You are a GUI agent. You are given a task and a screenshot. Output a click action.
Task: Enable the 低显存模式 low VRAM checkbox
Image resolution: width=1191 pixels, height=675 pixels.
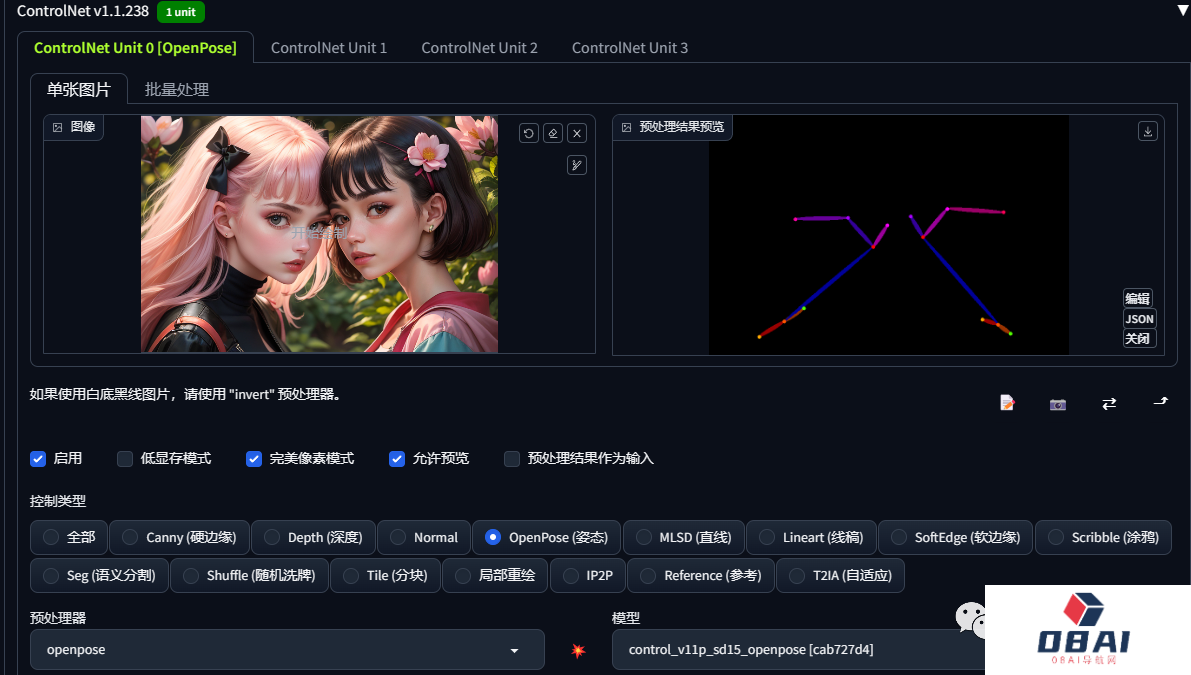click(x=125, y=459)
